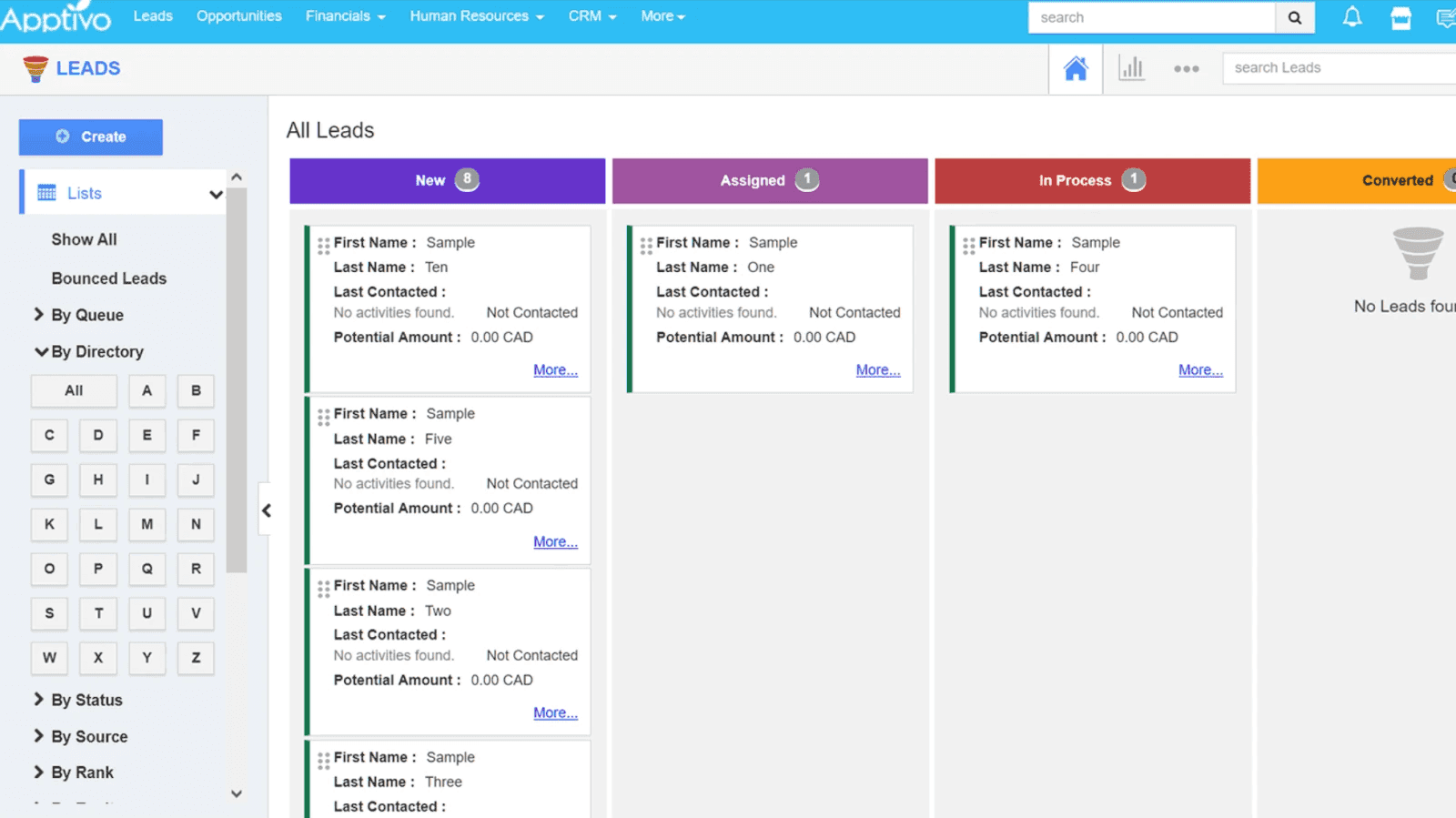The height and width of the screenshot is (818, 1456).
Task: Open More link on Sample Five card
Action: pyautogui.click(x=555, y=541)
